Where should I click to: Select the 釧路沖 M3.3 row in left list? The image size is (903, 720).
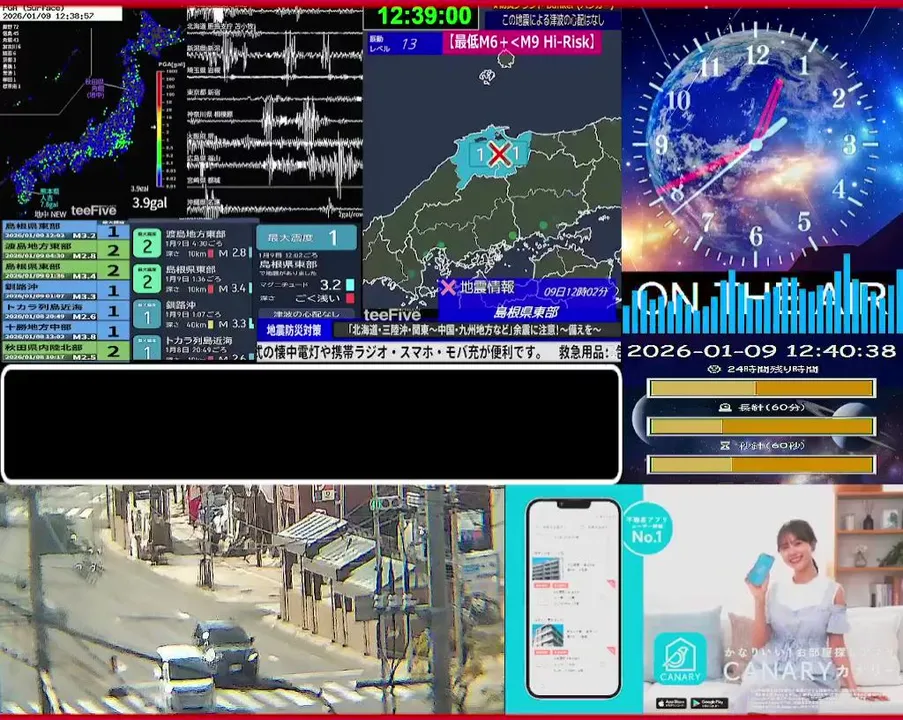click(x=65, y=291)
